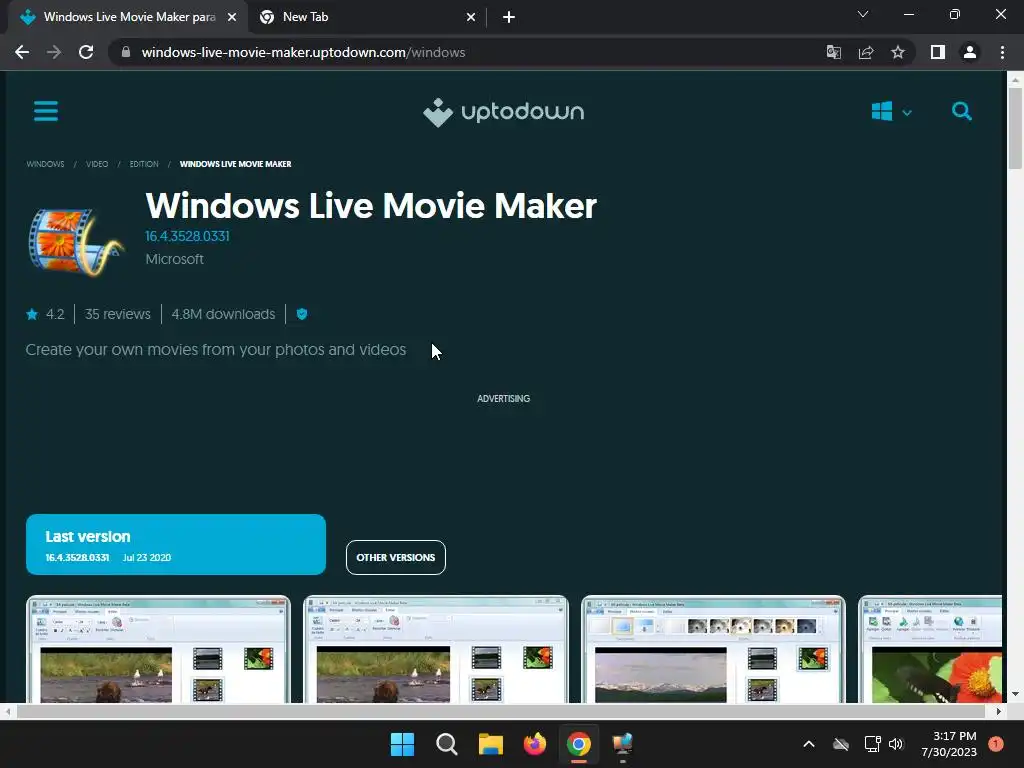Click the volume speaker tray icon
The height and width of the screenshot is (768, 1024).
point(896,744)
